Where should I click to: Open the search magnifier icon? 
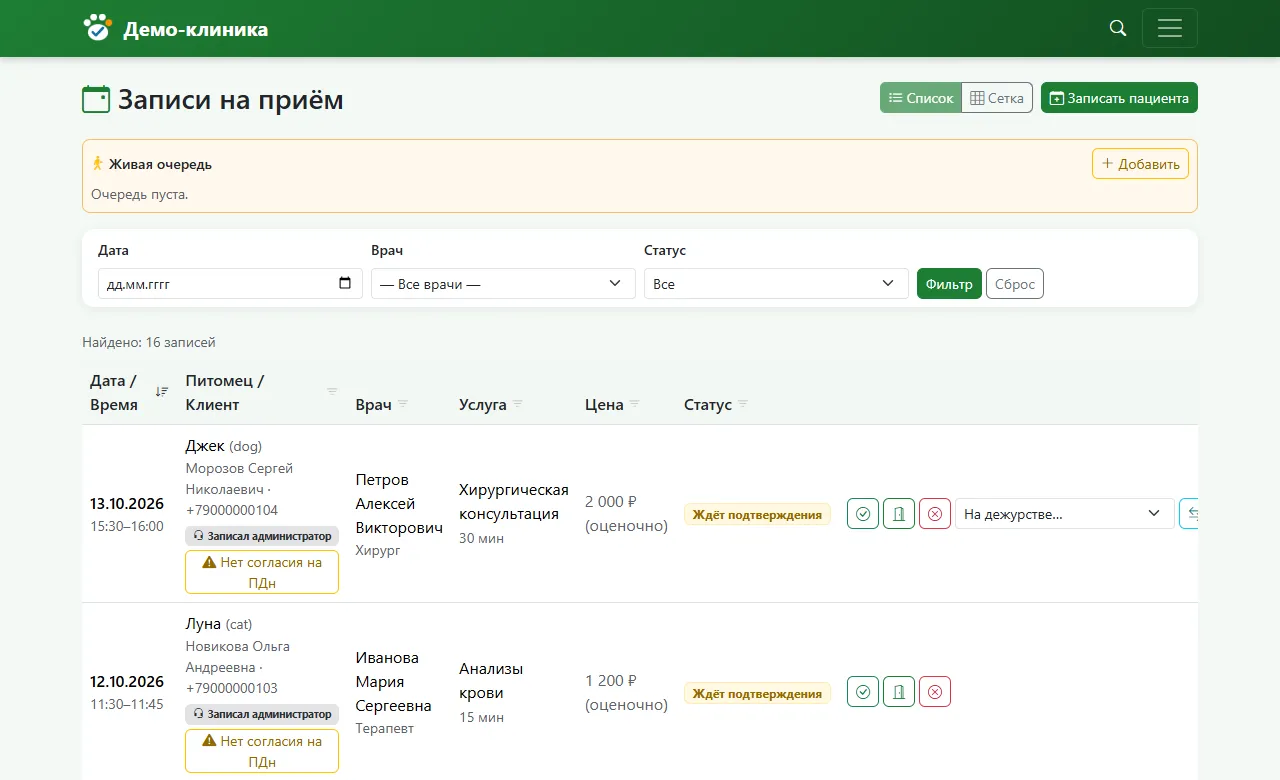pos(1118,28)
